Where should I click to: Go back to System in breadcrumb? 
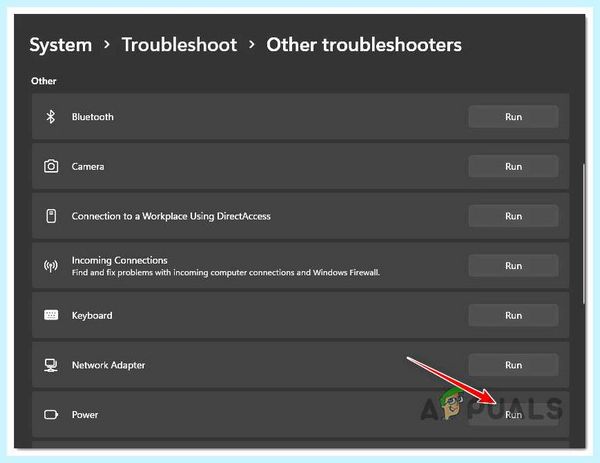tap(60, 45)
